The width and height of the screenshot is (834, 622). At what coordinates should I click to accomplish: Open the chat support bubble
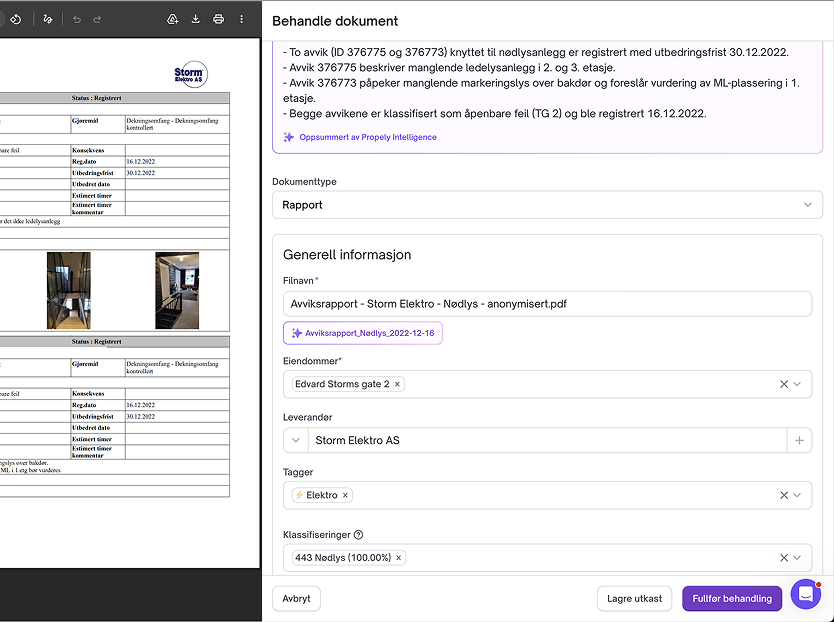coord(806,594)
